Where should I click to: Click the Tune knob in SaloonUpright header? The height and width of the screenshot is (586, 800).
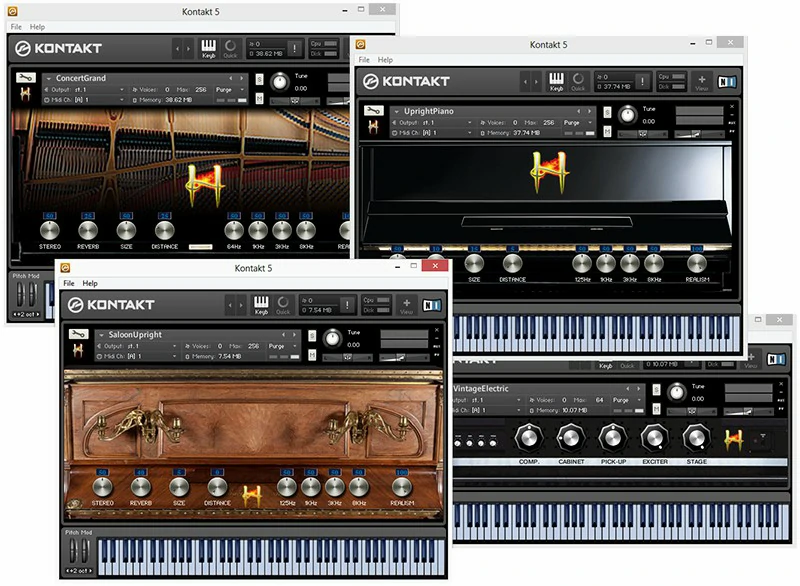(x=333, y=339)
